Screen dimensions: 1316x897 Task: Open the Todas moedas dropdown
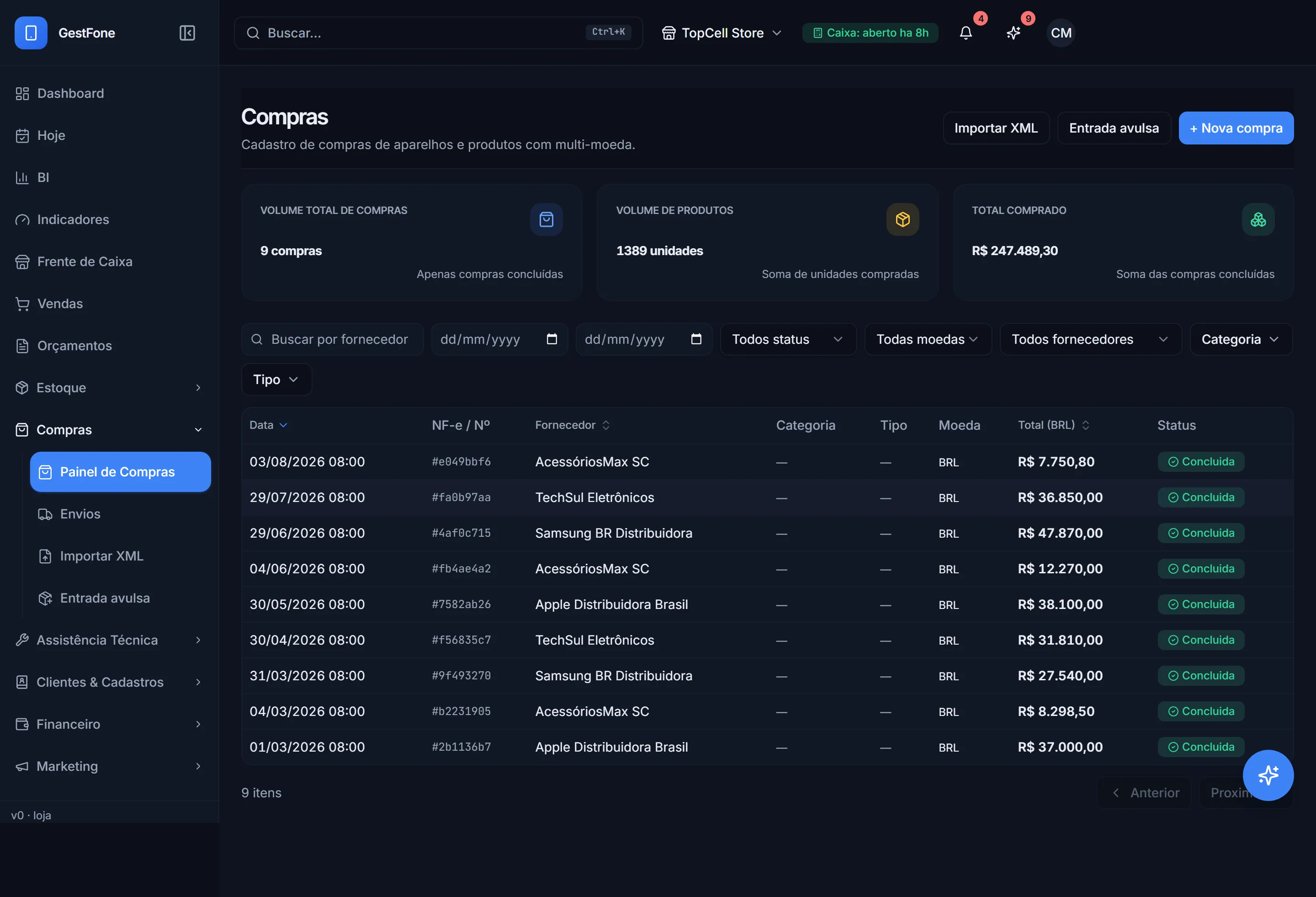pos(928,339)
